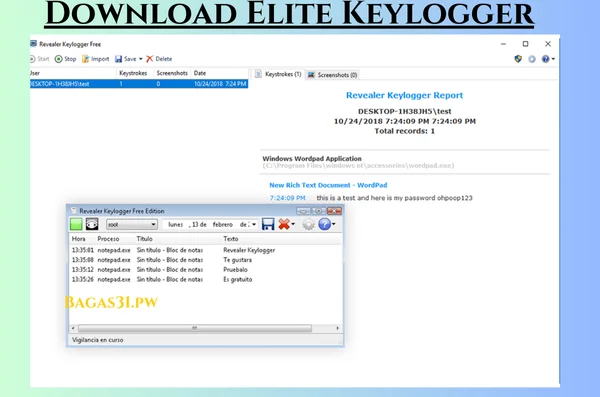Viewport: 600px width, 397px height.
Task: Click the gear settings icon in Free Edition
Action: pyautogui.click(x=308, y=224)
